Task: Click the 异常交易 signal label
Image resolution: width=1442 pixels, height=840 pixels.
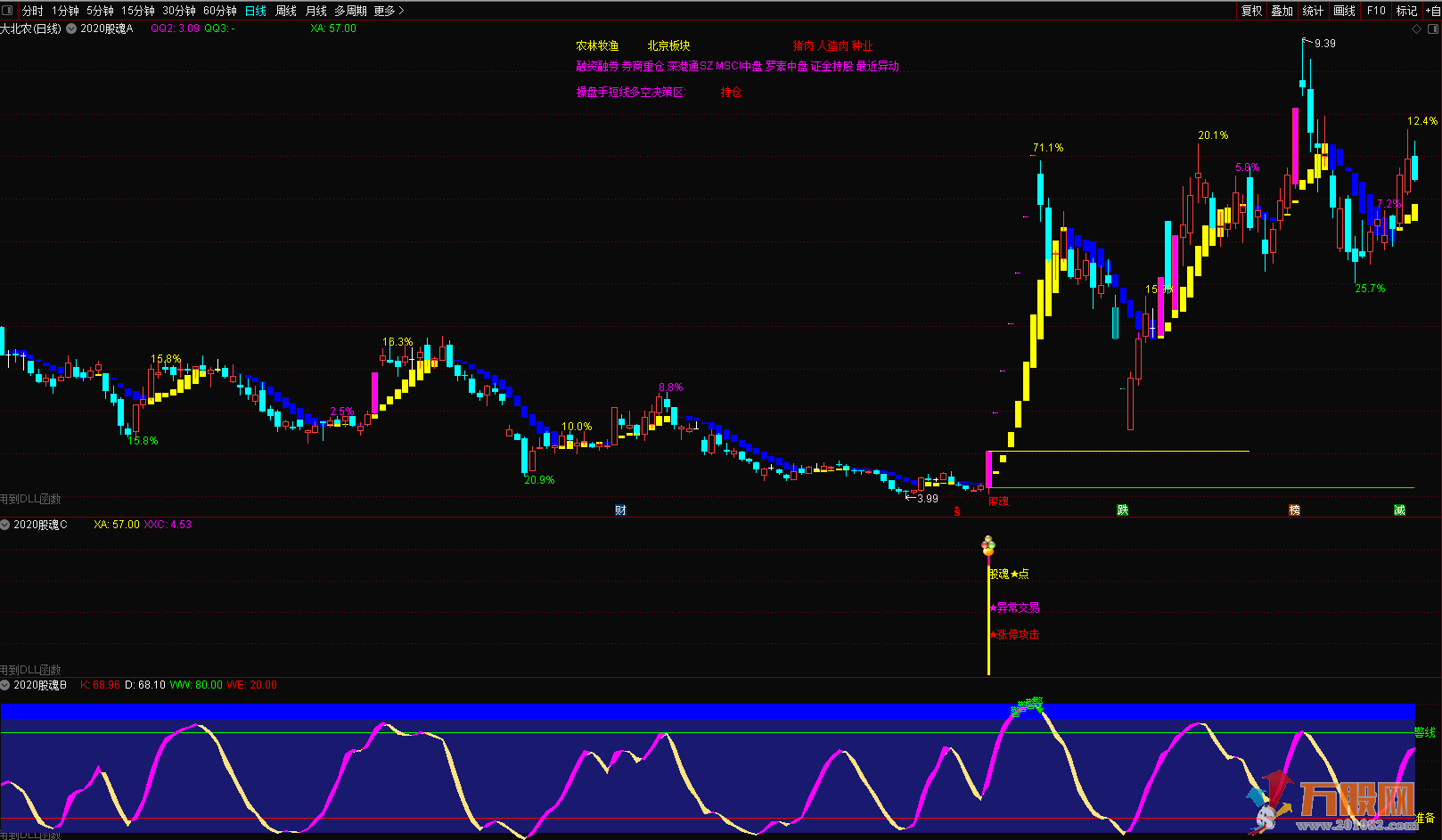Action: 1015,608
